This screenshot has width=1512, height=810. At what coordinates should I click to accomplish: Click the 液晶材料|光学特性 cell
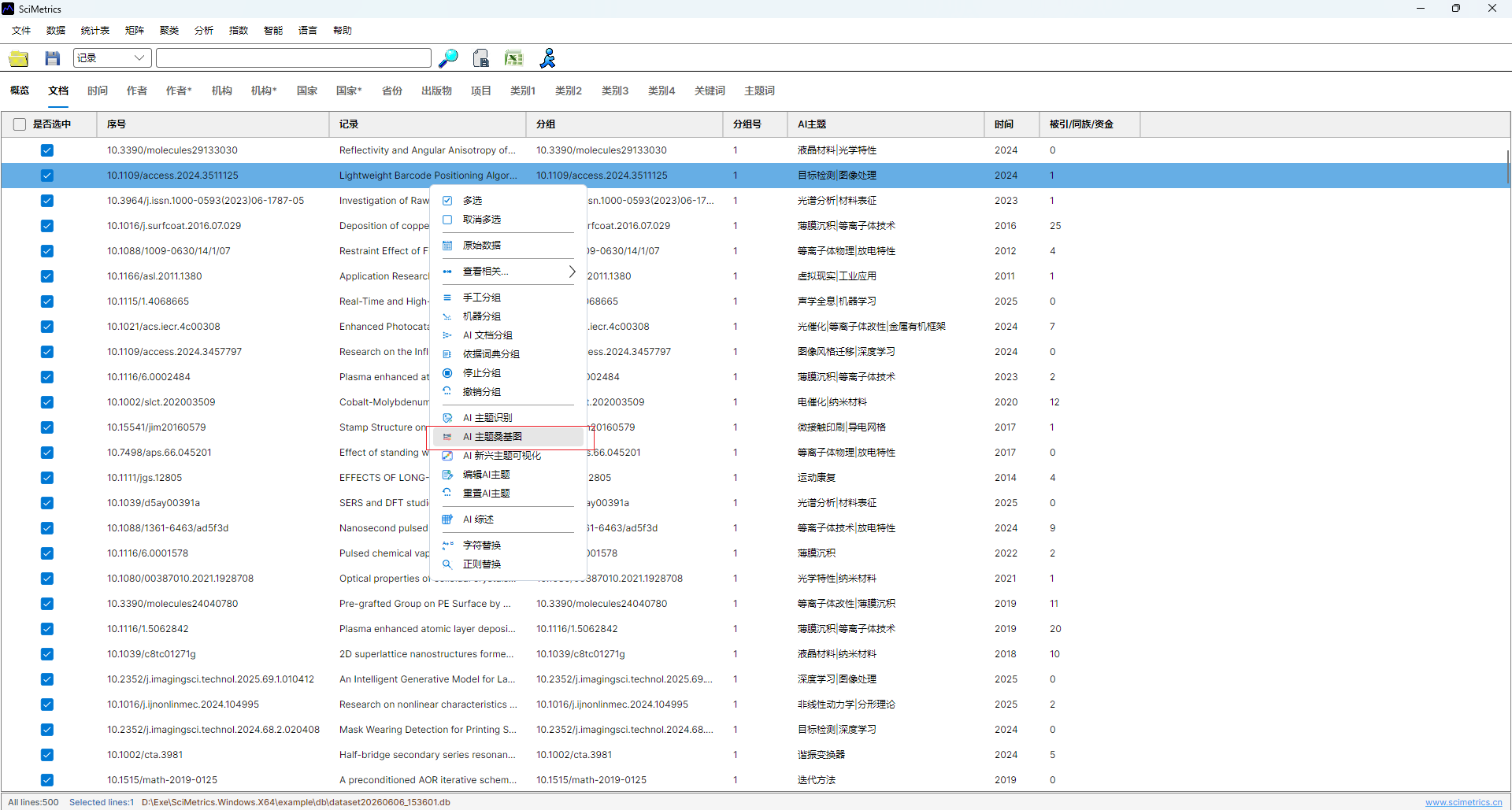(836, 150)
